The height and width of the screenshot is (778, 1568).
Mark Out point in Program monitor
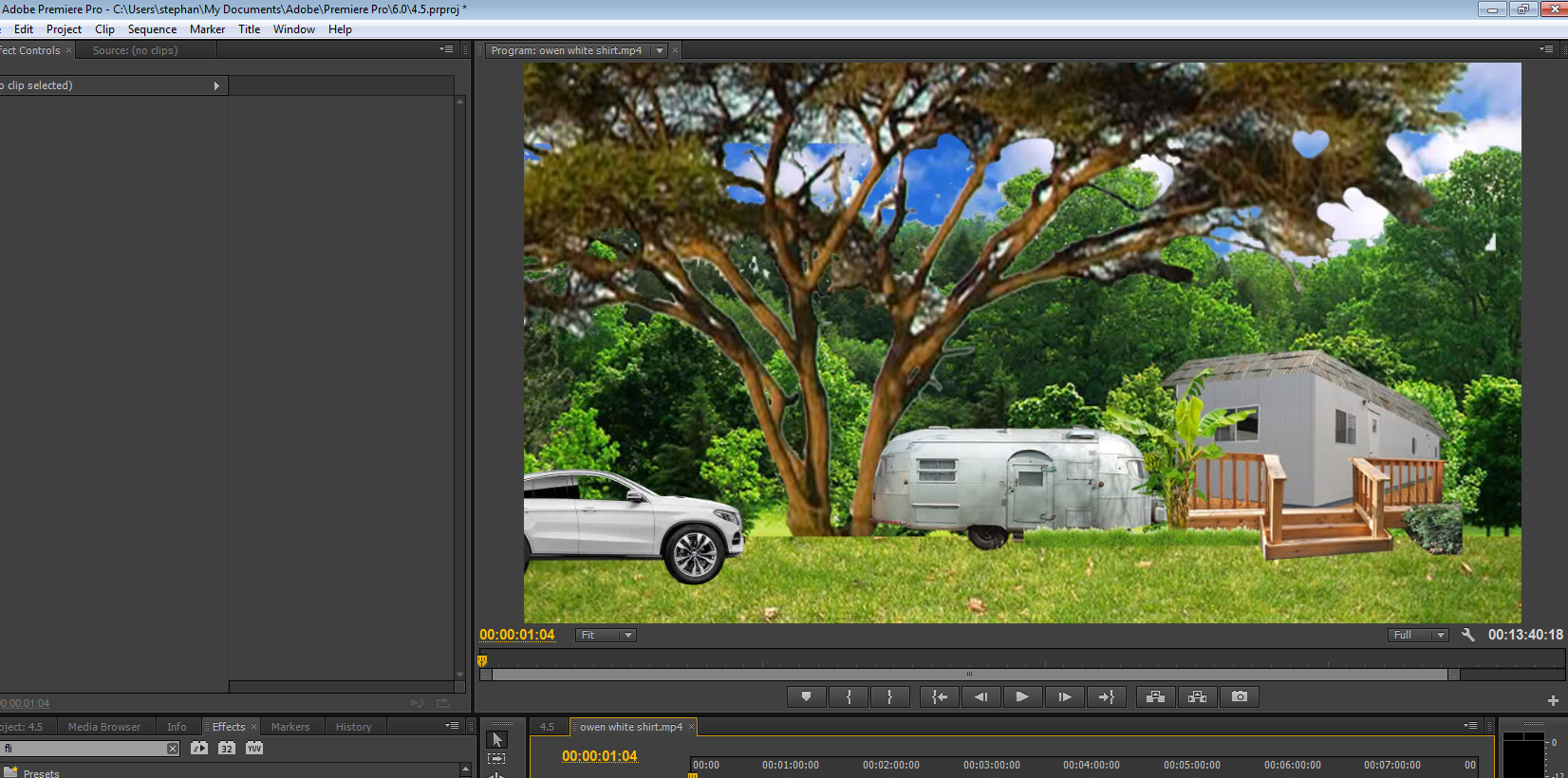point(889,696)
